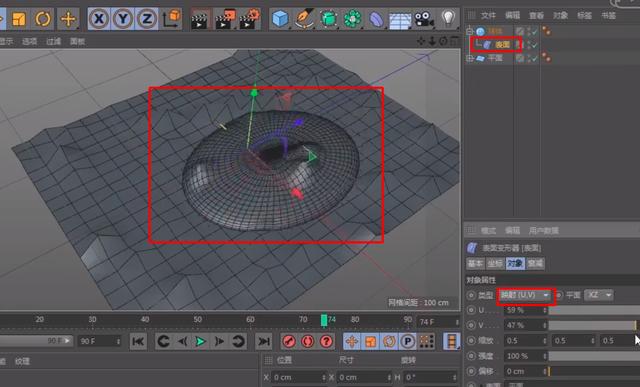This screenshot has height=387, width=640.
Task: Toggle the Y axis lock
Action: 122,19
